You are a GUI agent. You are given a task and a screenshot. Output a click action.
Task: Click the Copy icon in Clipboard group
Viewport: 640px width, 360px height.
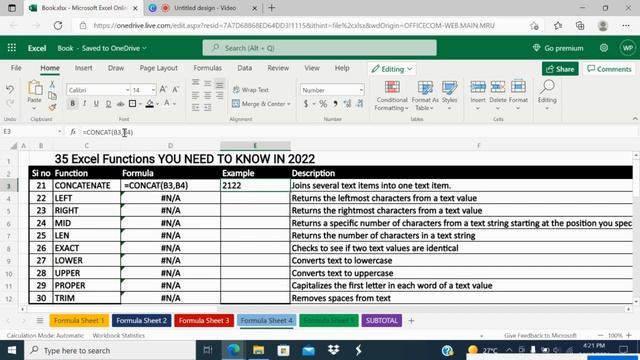[52, 96]
